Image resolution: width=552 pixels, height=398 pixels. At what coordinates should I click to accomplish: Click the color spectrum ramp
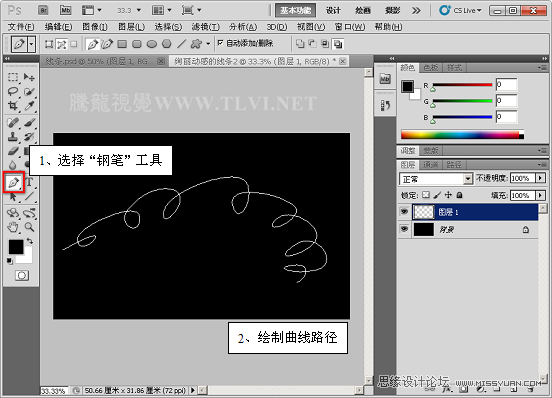[462, 134]
